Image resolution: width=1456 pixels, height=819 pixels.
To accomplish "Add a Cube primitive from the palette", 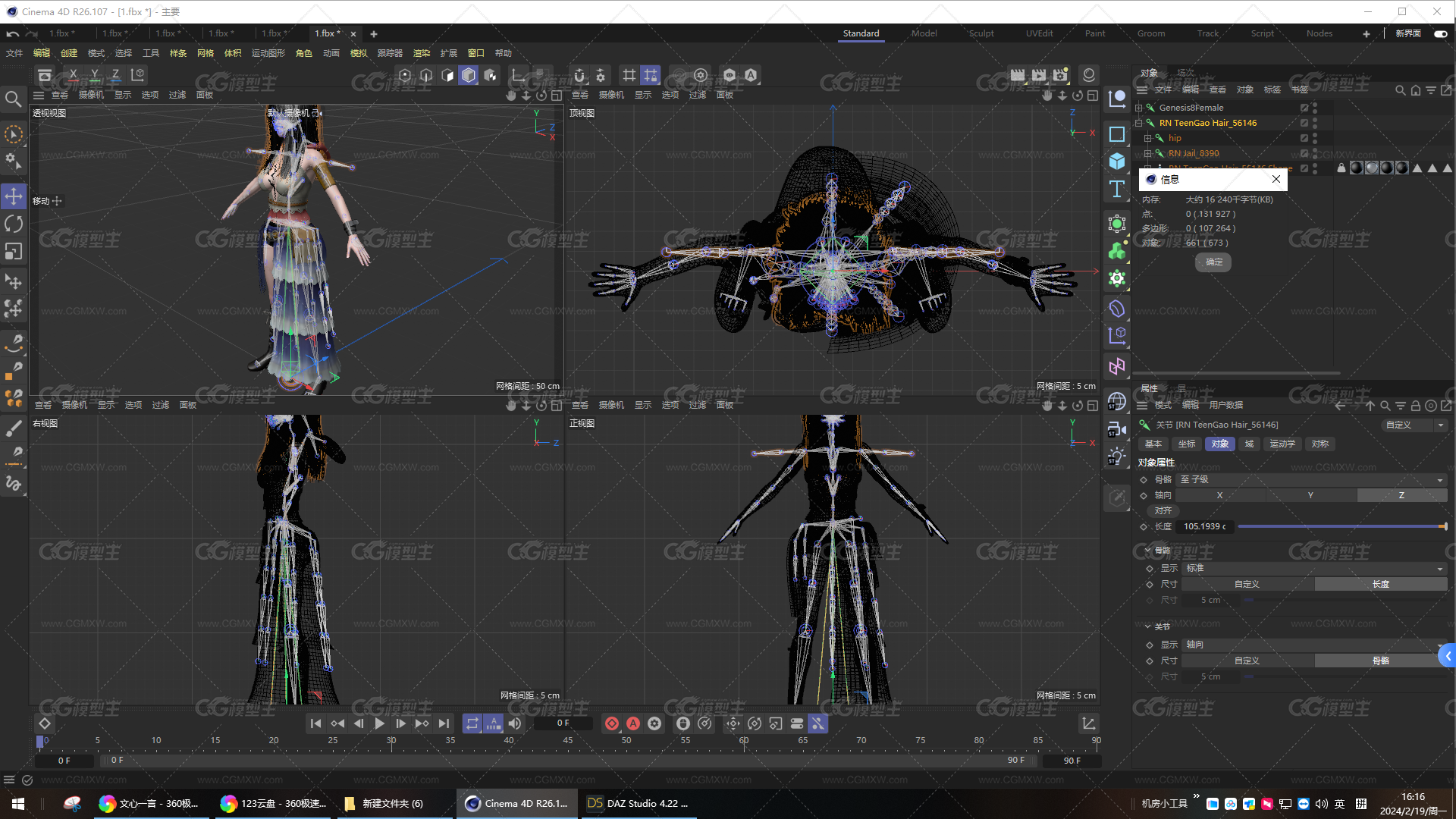I will click(x=1117, y=161).
